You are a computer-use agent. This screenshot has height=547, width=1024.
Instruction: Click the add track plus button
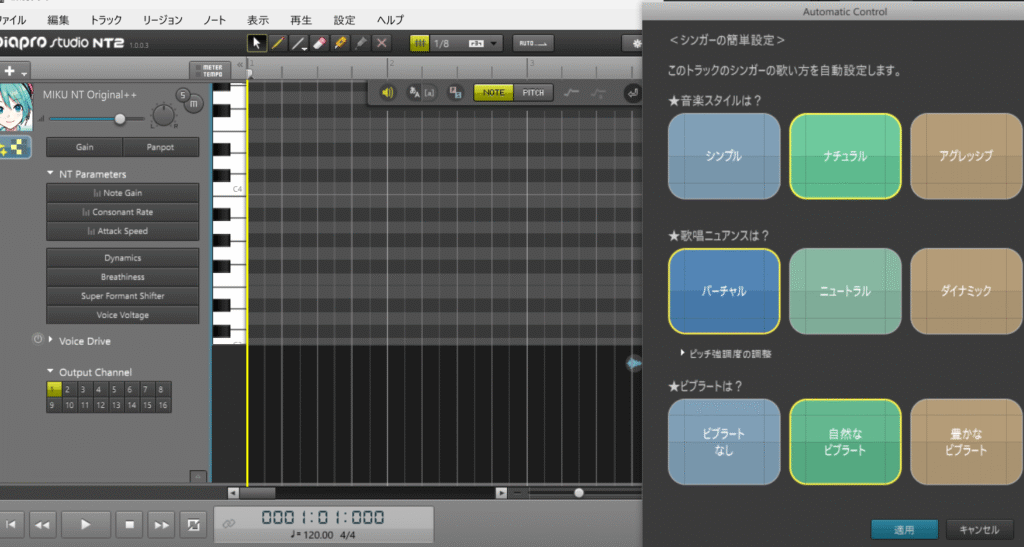[9, 70]
